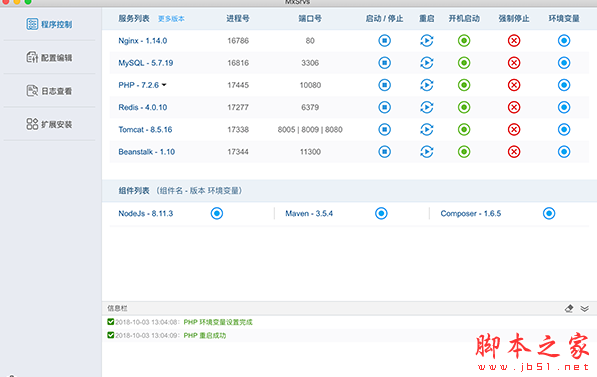The height and width of the screenshot is (377, 597).
Task: Toggle Maven environment variable button
Action: coord(381,213)
